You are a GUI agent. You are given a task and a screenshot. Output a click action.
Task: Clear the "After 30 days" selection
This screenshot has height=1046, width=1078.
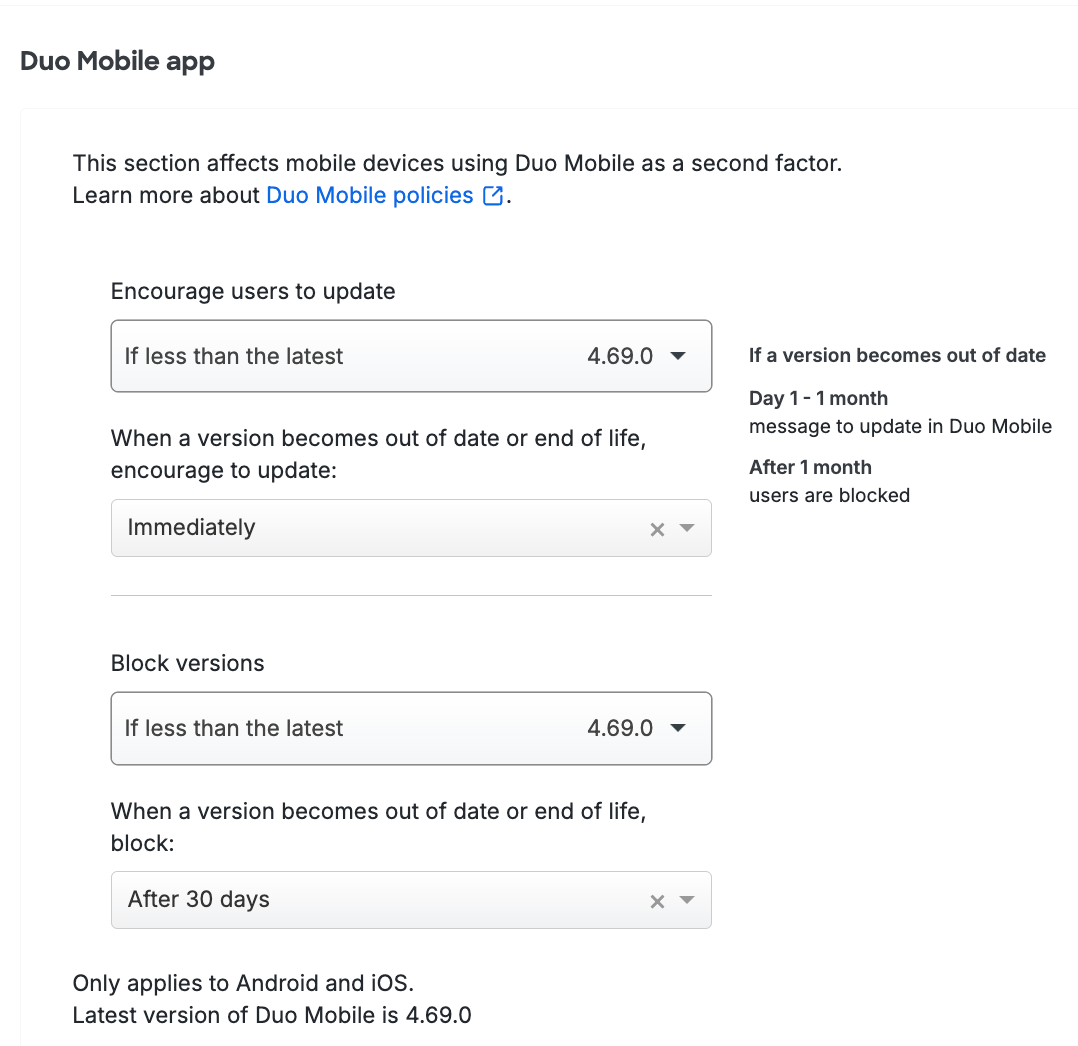[657, 901]
